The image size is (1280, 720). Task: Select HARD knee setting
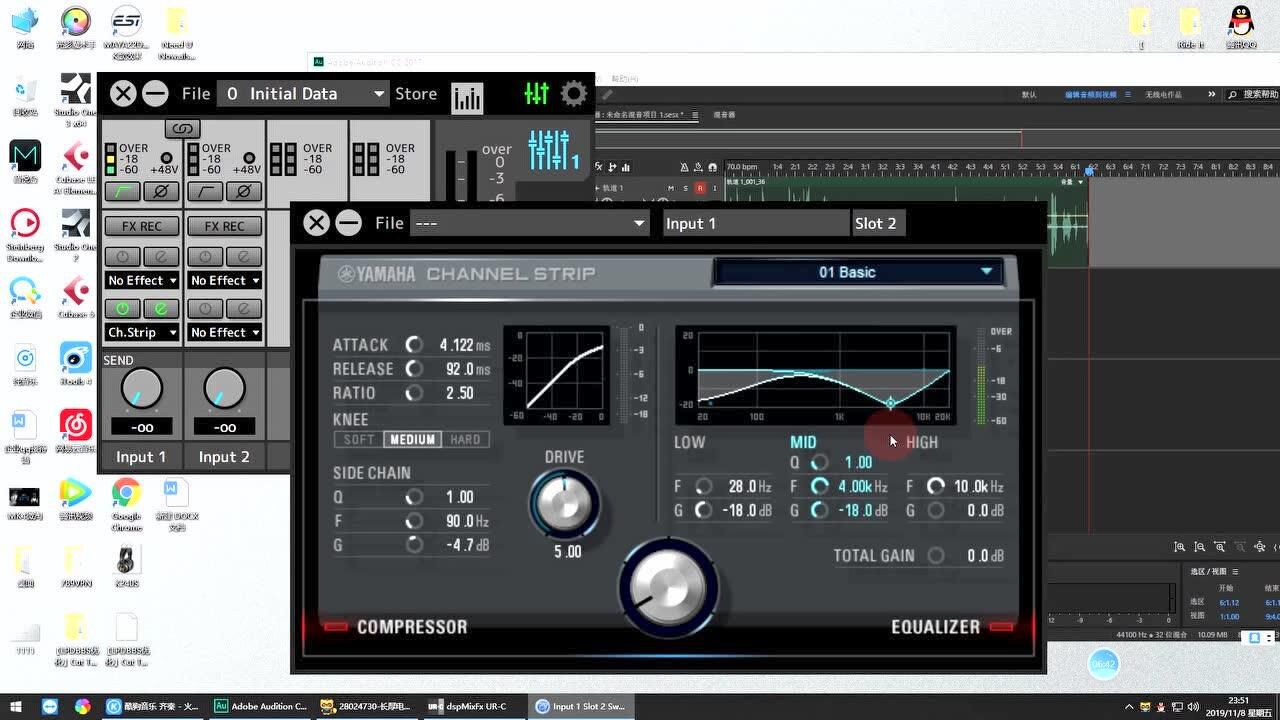[x=465, y=440]
